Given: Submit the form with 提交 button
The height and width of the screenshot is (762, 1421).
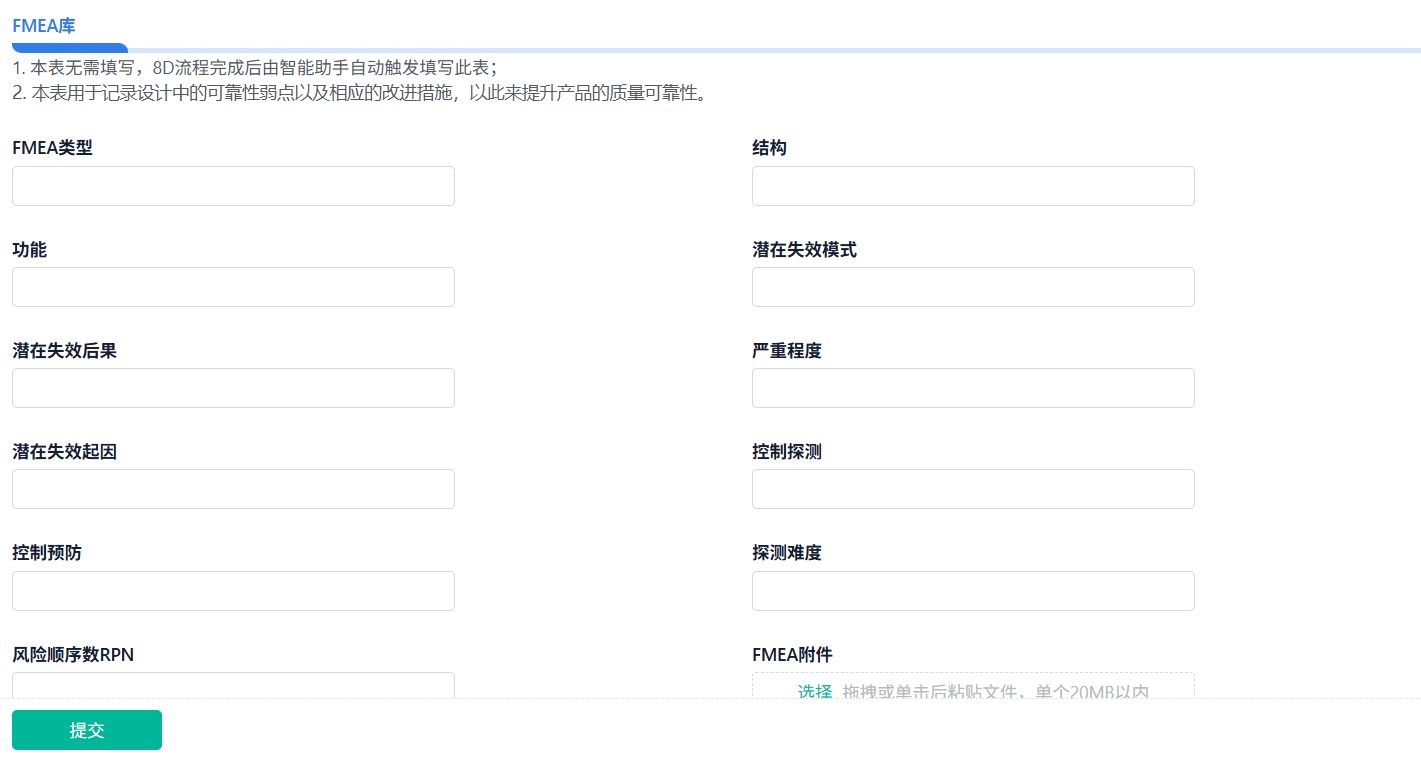Looking at the screenshot, I should point(87,730).
